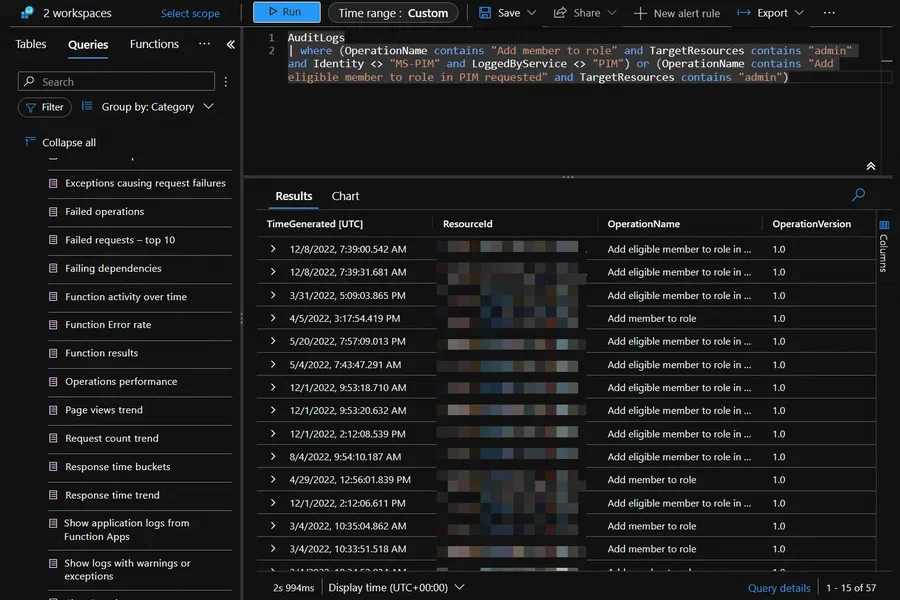Expand row 3/31/2022, 5:09:03.865 PM
The image size is (900, 600).
273,295
